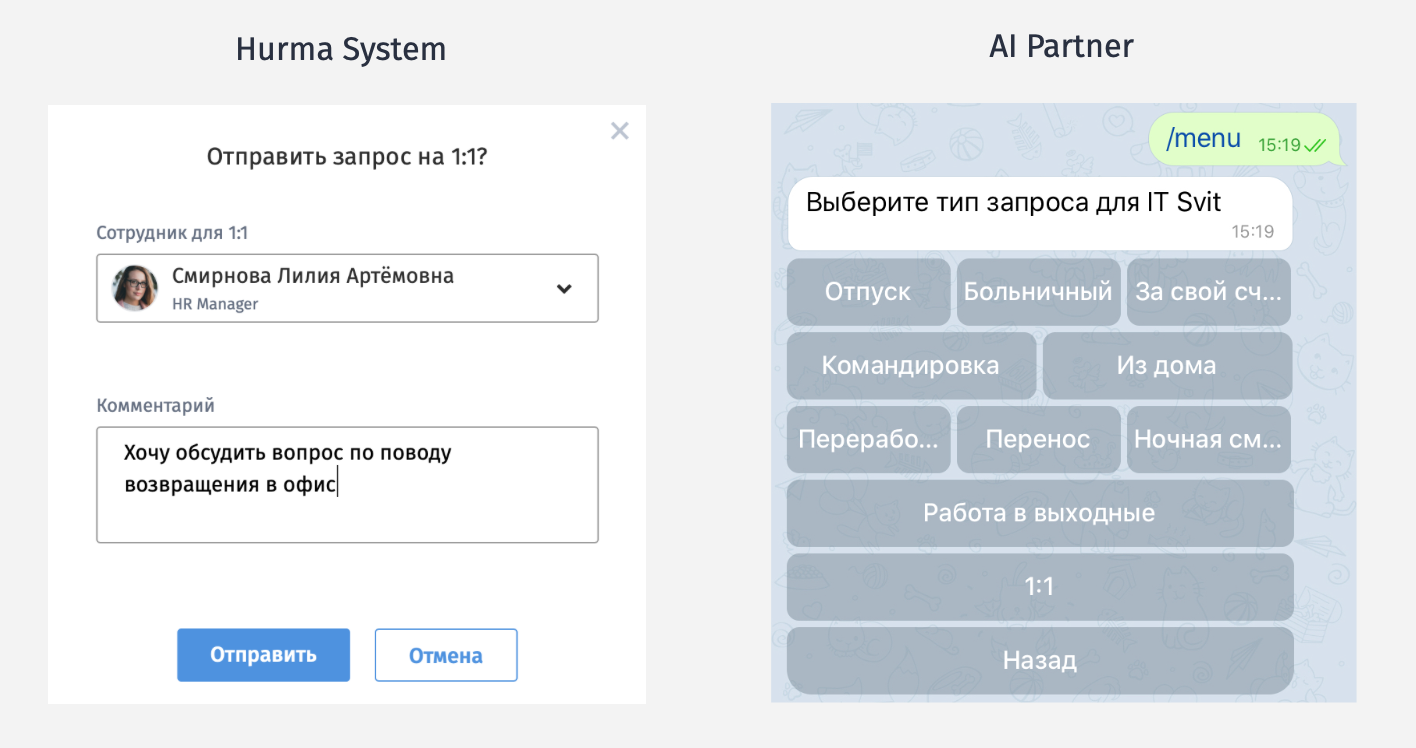Select the Ночная см... button
The image size is (1416, 748).
click(x=1209, y=440)
